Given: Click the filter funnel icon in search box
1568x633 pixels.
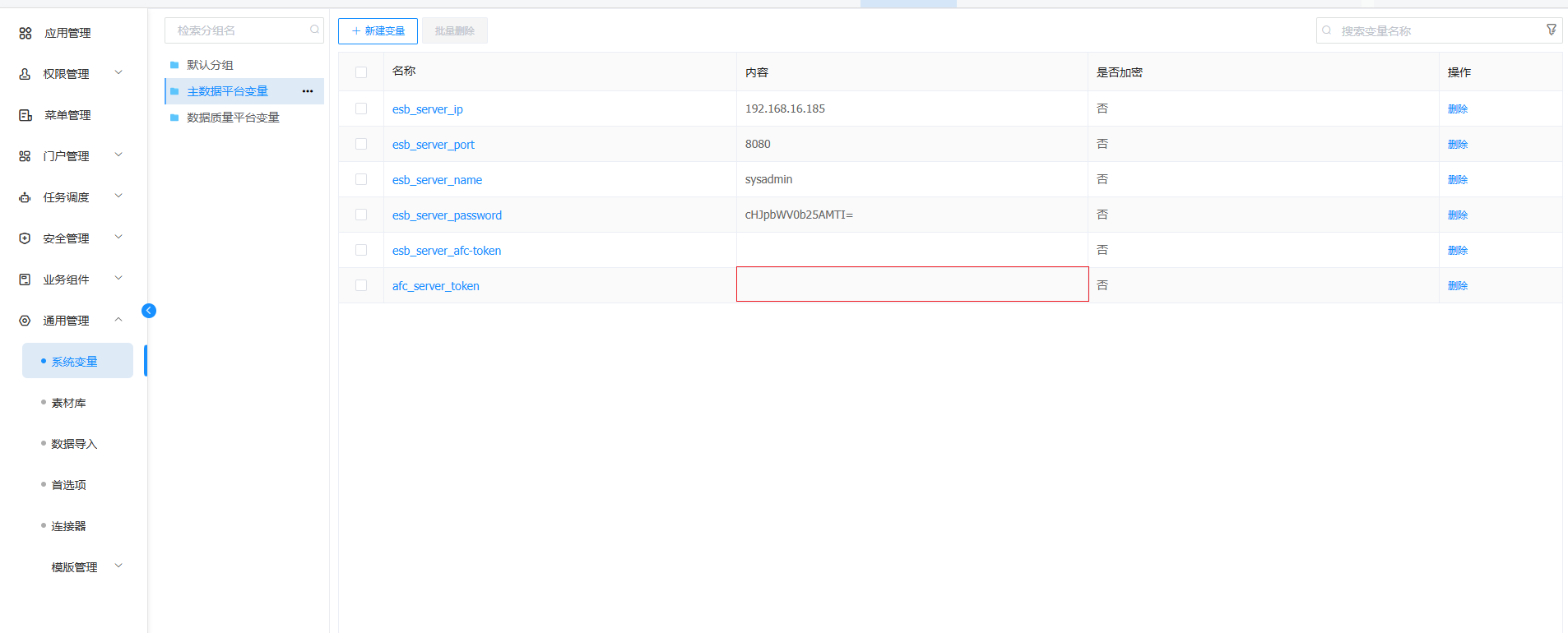Looking at the screenshot, I should coord(1552,30).
